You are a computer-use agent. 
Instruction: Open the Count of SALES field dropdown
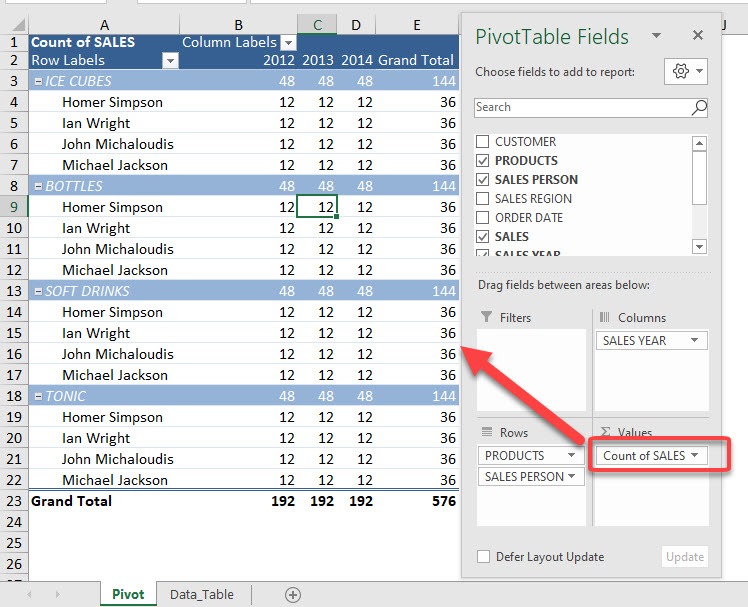tap(694, 455)
